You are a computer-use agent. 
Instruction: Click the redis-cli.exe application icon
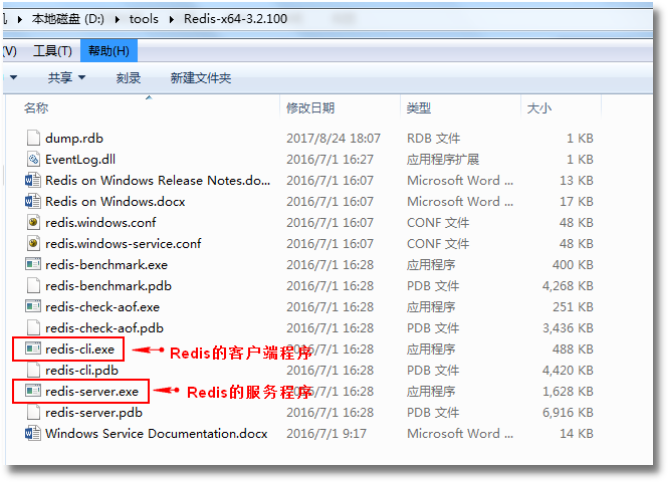33,349
